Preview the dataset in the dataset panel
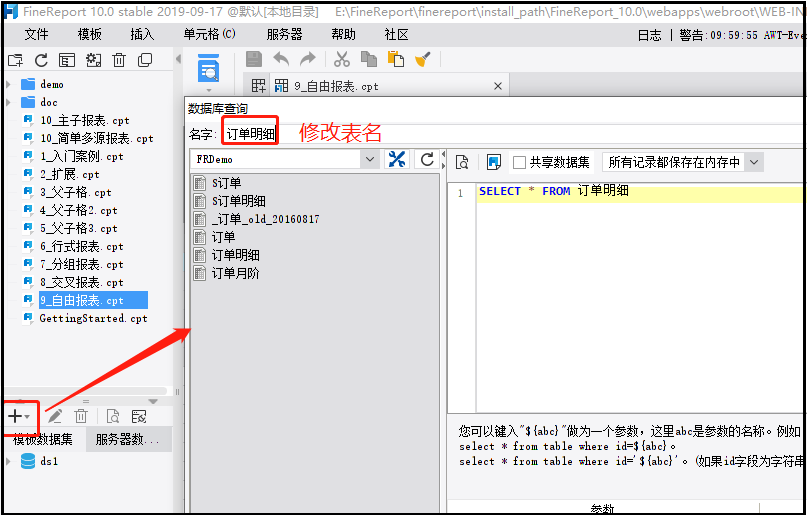The height and width of the screenshot is (515, 807). 113,416
